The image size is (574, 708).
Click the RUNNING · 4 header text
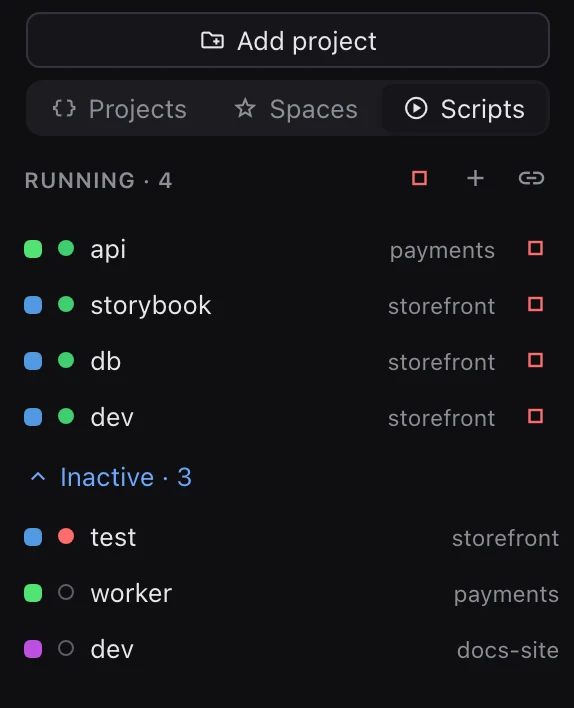pyautogui.click(x=98, y=181)
